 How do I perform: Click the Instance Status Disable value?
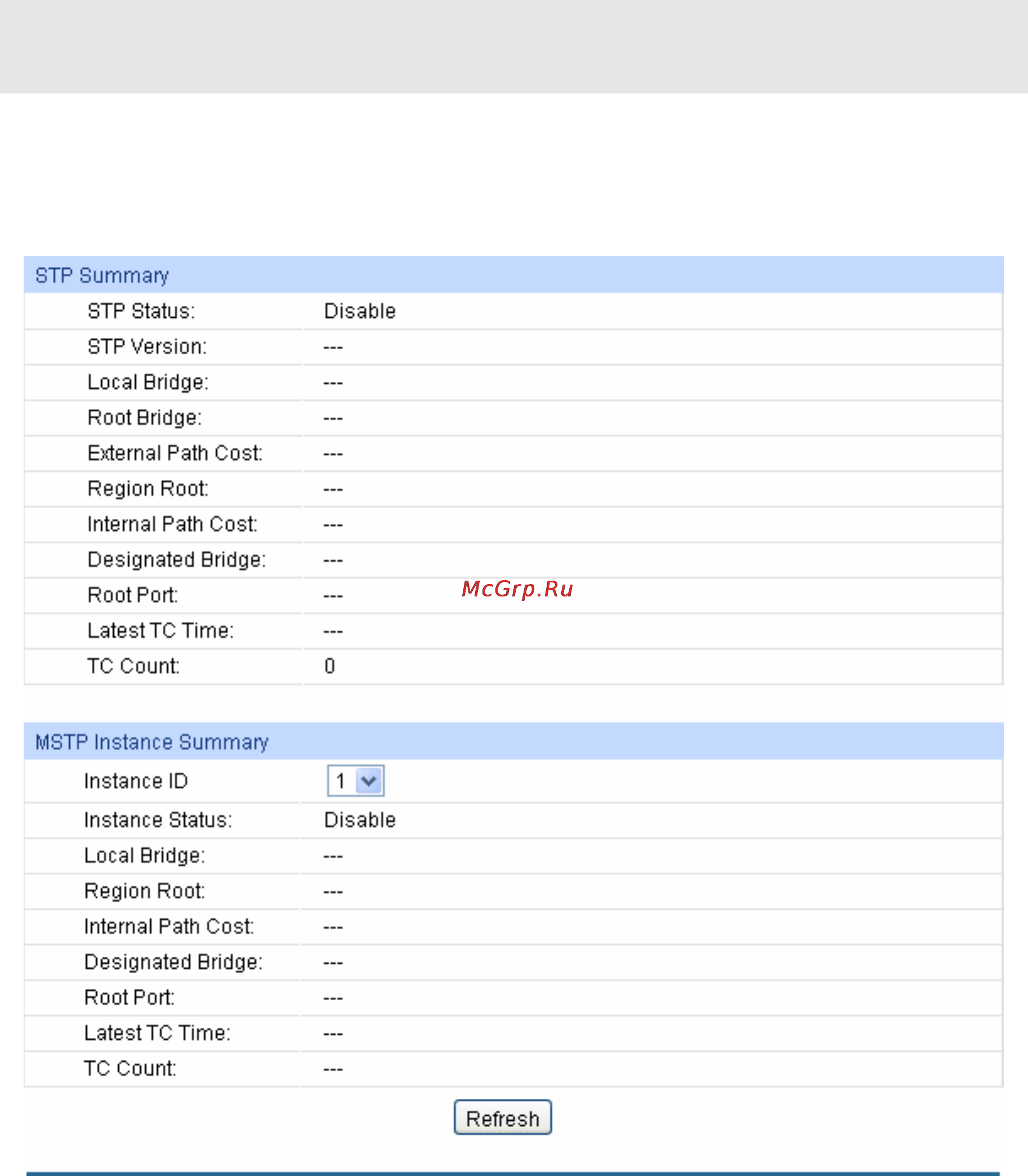point(360,819)
